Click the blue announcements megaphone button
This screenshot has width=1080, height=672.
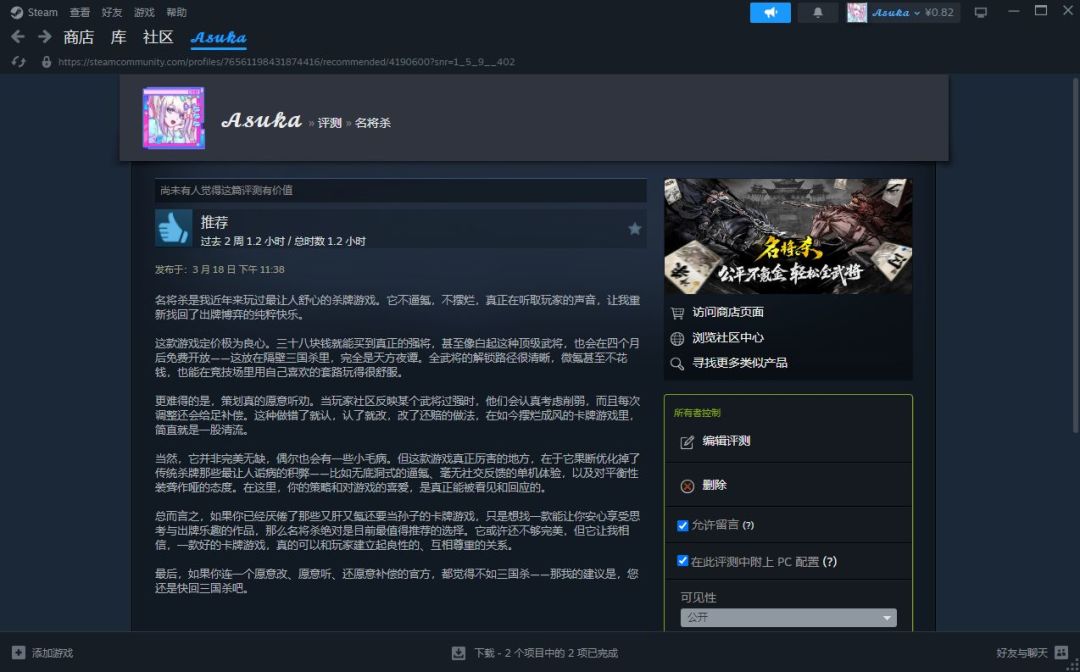[x=770, y=12]
